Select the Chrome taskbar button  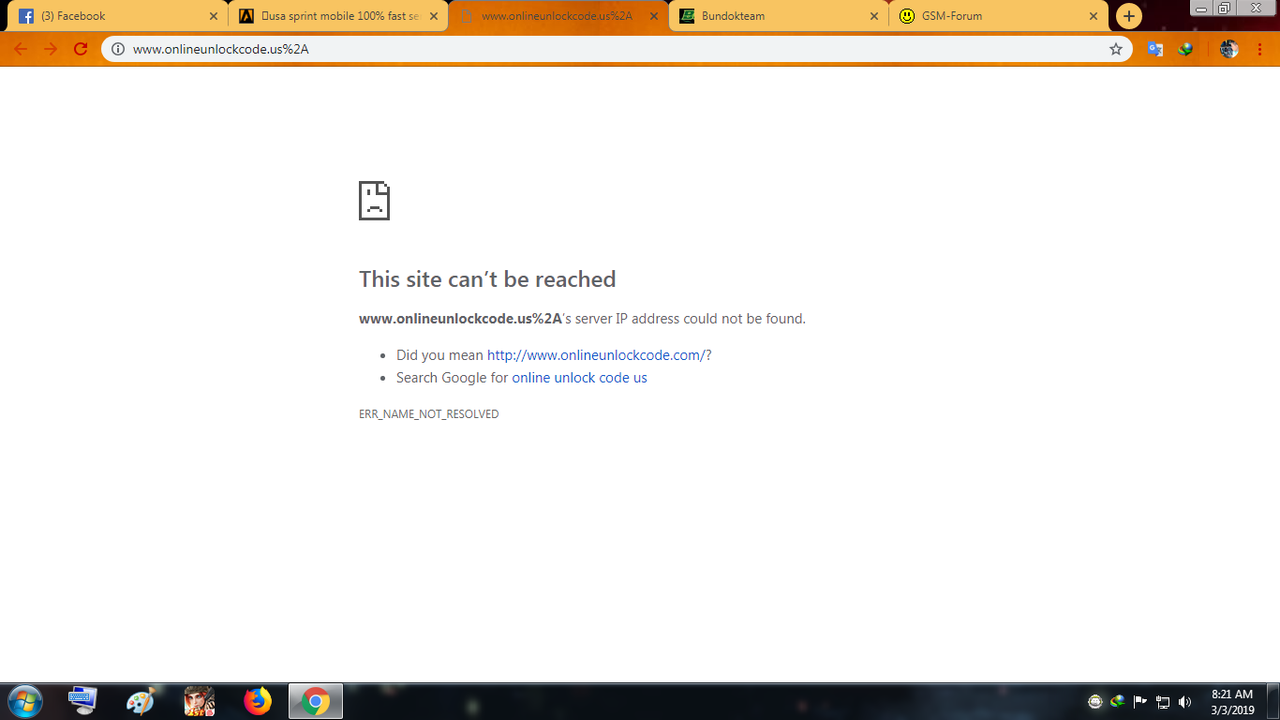[316, 702]
